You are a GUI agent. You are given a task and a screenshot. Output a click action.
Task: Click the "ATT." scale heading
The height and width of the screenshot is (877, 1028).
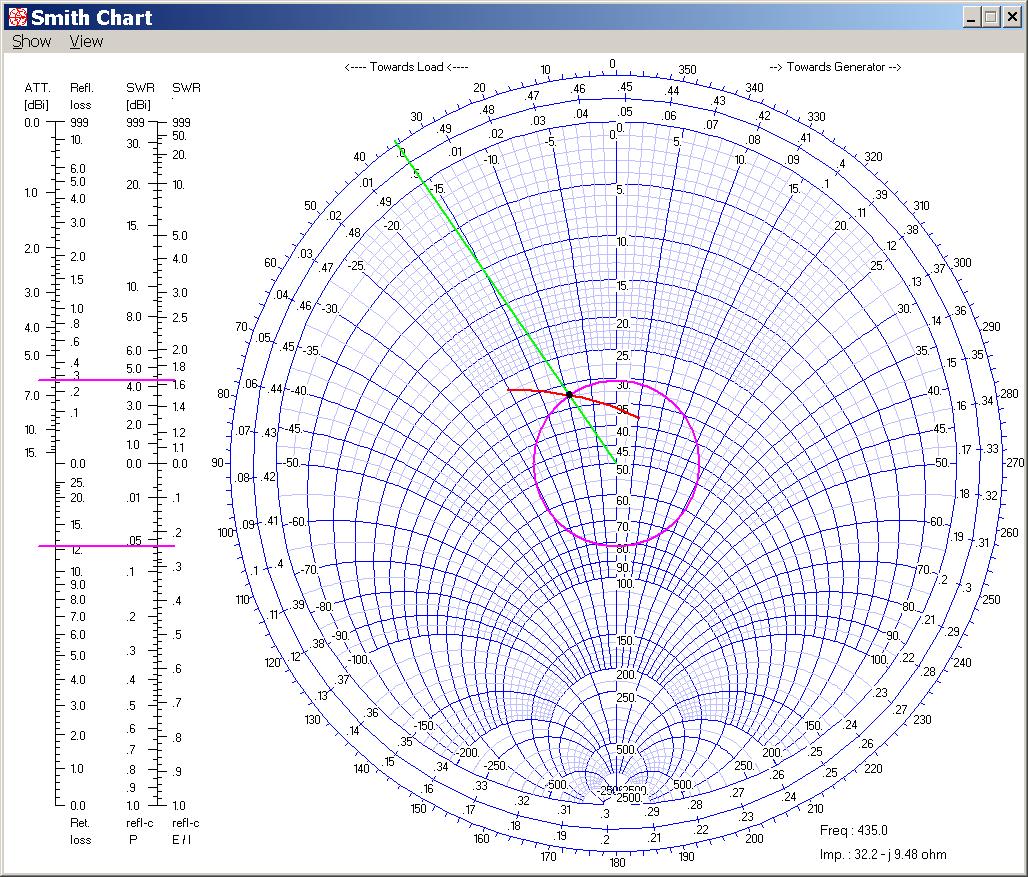[x=37, y=88]
